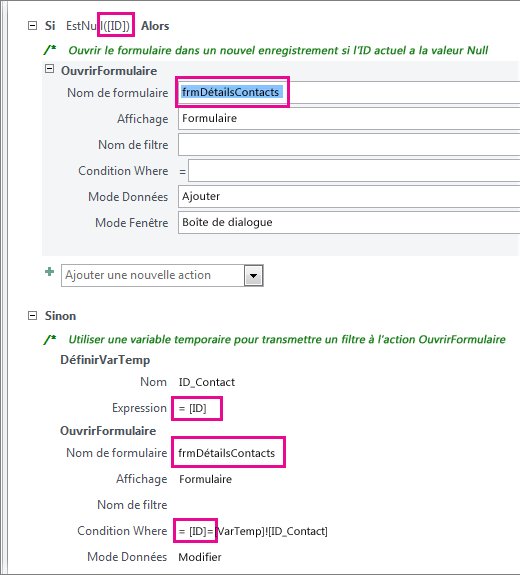Select the DéfinirVarTemp action
The width and height of the screenshot is (520, 575).
(105, 360)
